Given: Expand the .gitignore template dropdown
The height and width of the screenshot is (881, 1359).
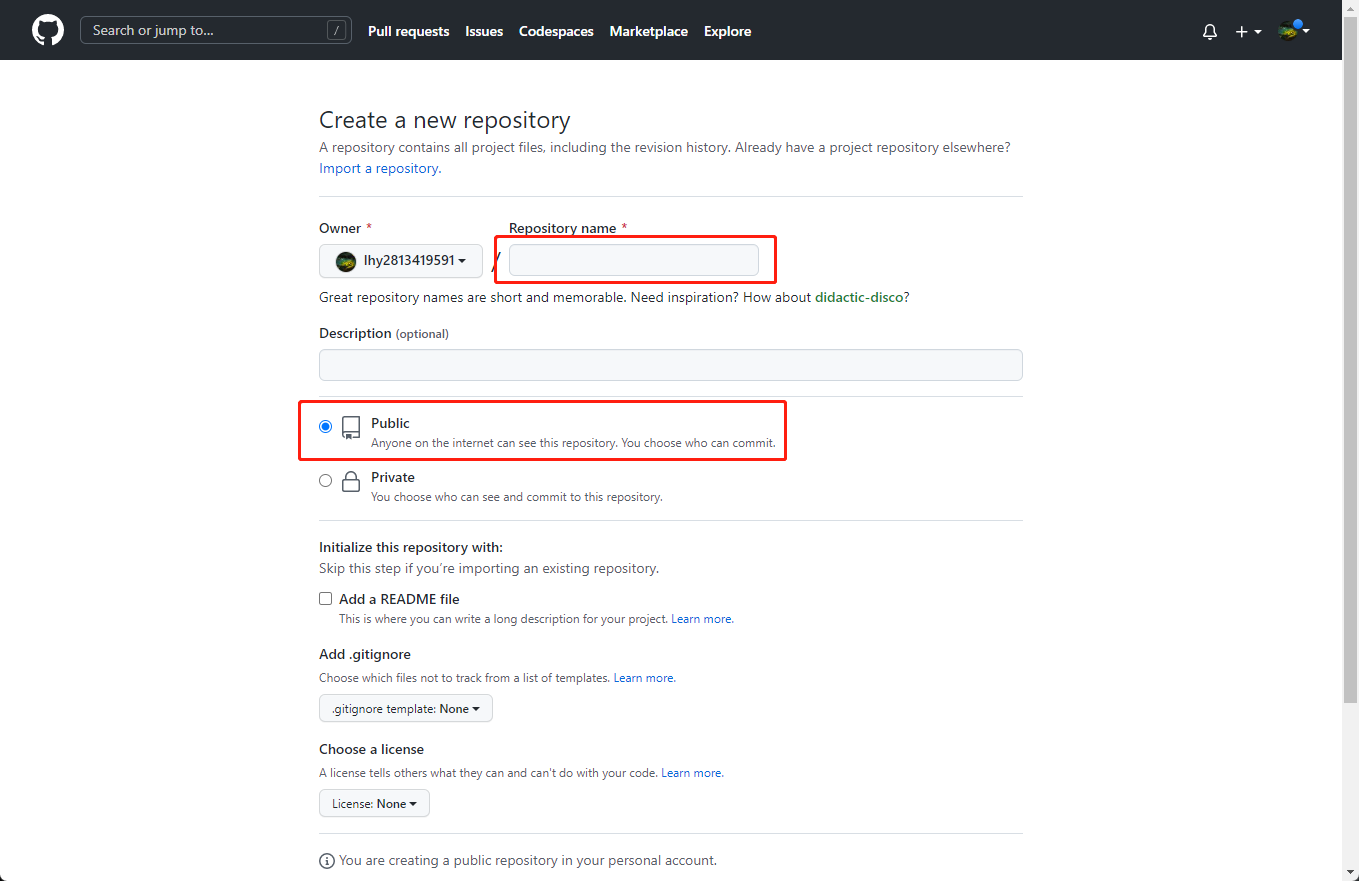Looking at the screenshot, I should 405,708.
